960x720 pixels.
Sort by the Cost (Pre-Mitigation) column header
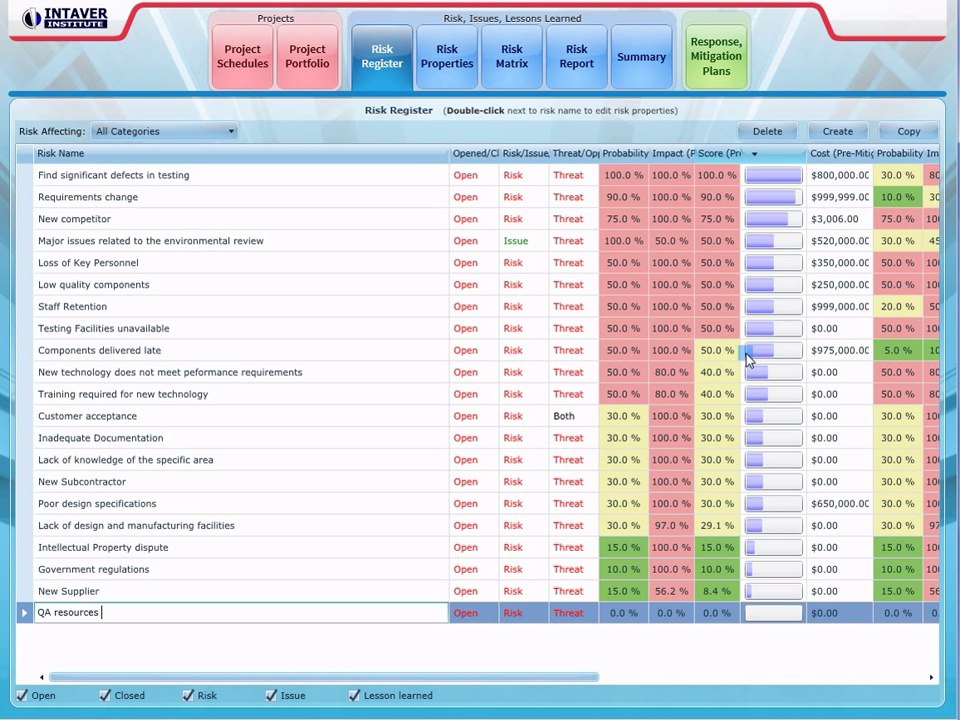[839, 154]
